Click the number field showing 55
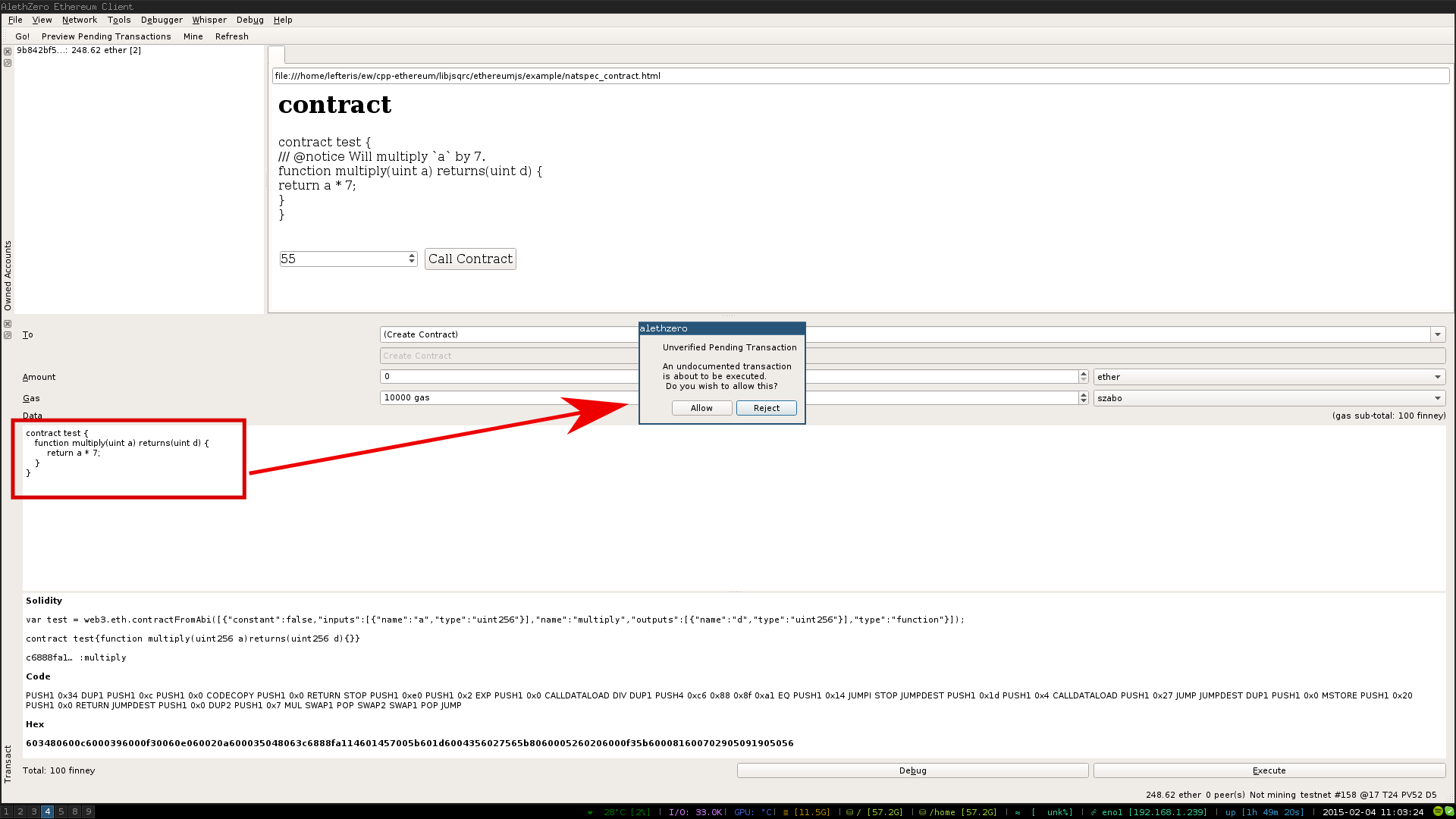This screenshot has width=1456, height=819. point(343,259)
